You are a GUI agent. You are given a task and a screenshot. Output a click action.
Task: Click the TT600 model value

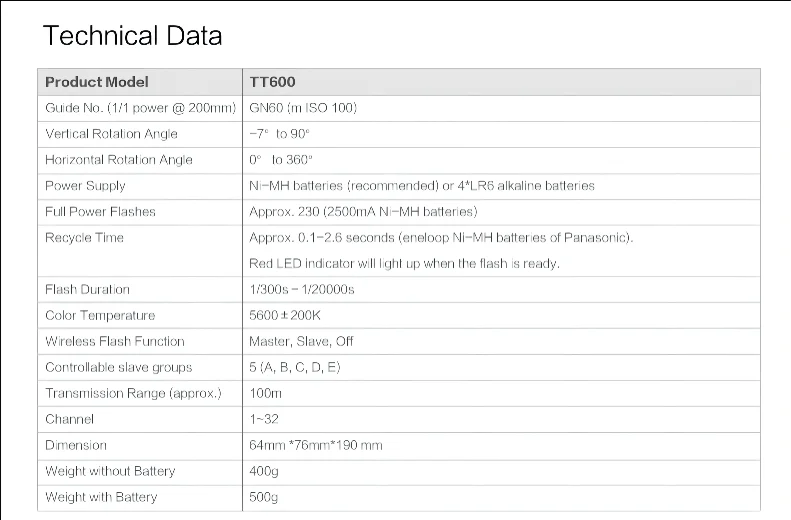(272, 82)
